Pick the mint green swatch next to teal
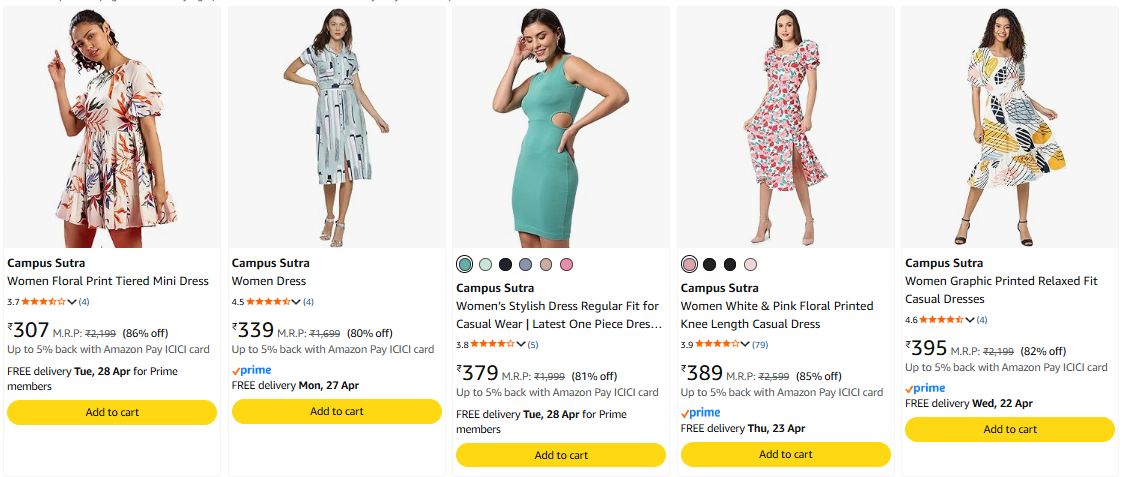This screenshot has height=477, width=1130. coord(485,264)
